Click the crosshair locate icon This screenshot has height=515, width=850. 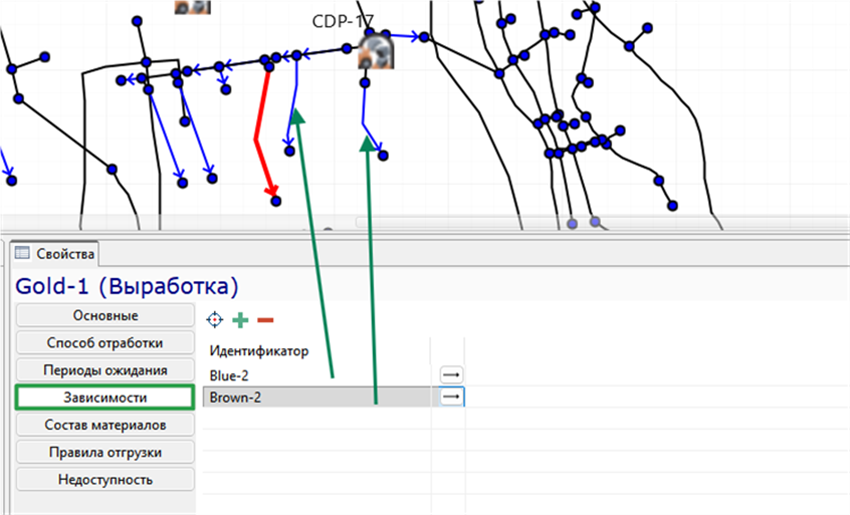pyautogui.click(x=215, y=320)
